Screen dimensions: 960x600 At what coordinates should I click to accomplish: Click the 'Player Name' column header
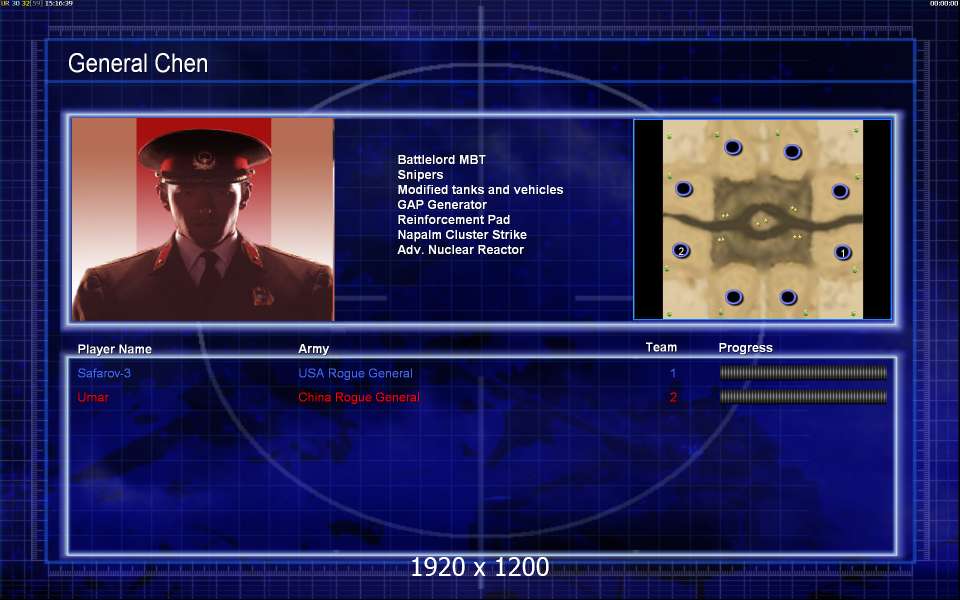(x=114, y=349)
